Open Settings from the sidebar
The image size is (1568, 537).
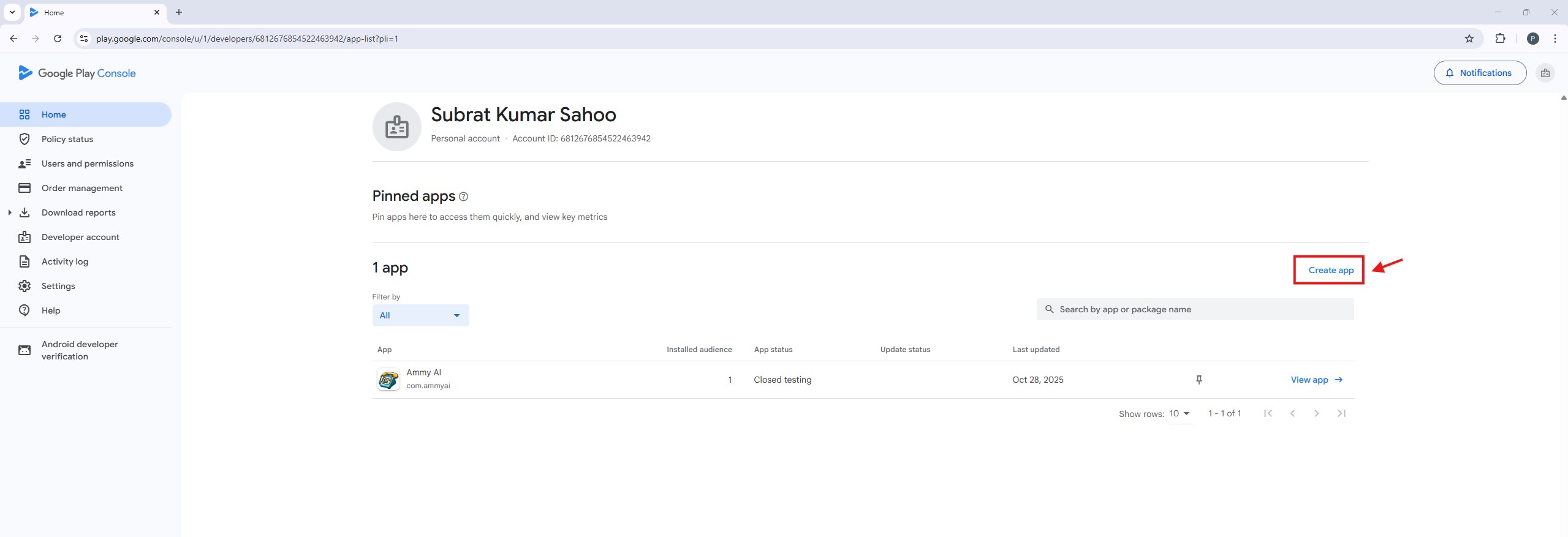[58, 286]
